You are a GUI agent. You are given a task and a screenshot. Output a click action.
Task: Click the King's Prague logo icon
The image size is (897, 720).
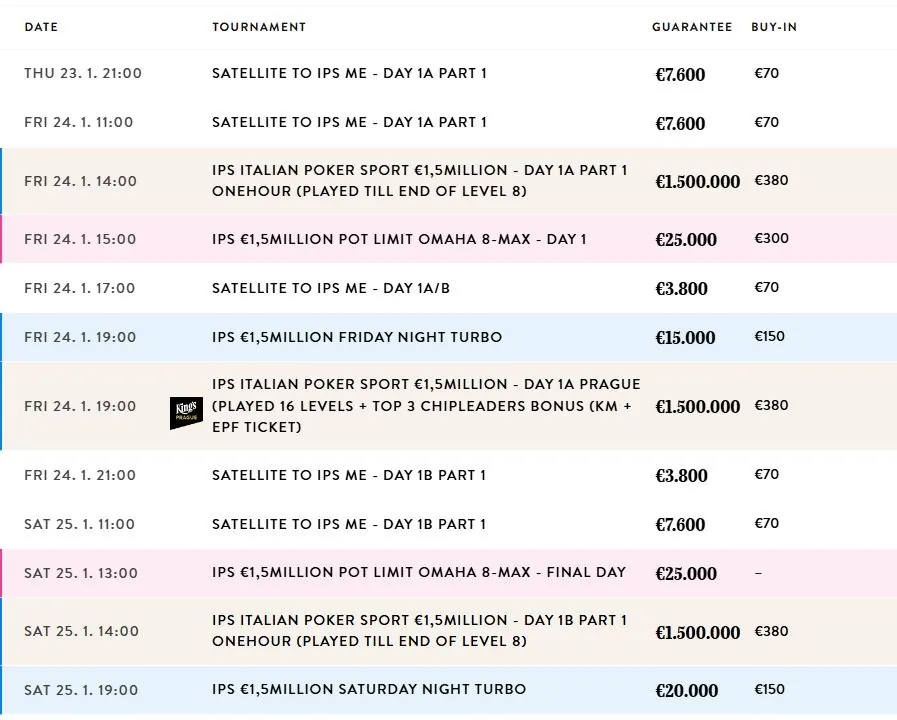click(x=186, y=412)
